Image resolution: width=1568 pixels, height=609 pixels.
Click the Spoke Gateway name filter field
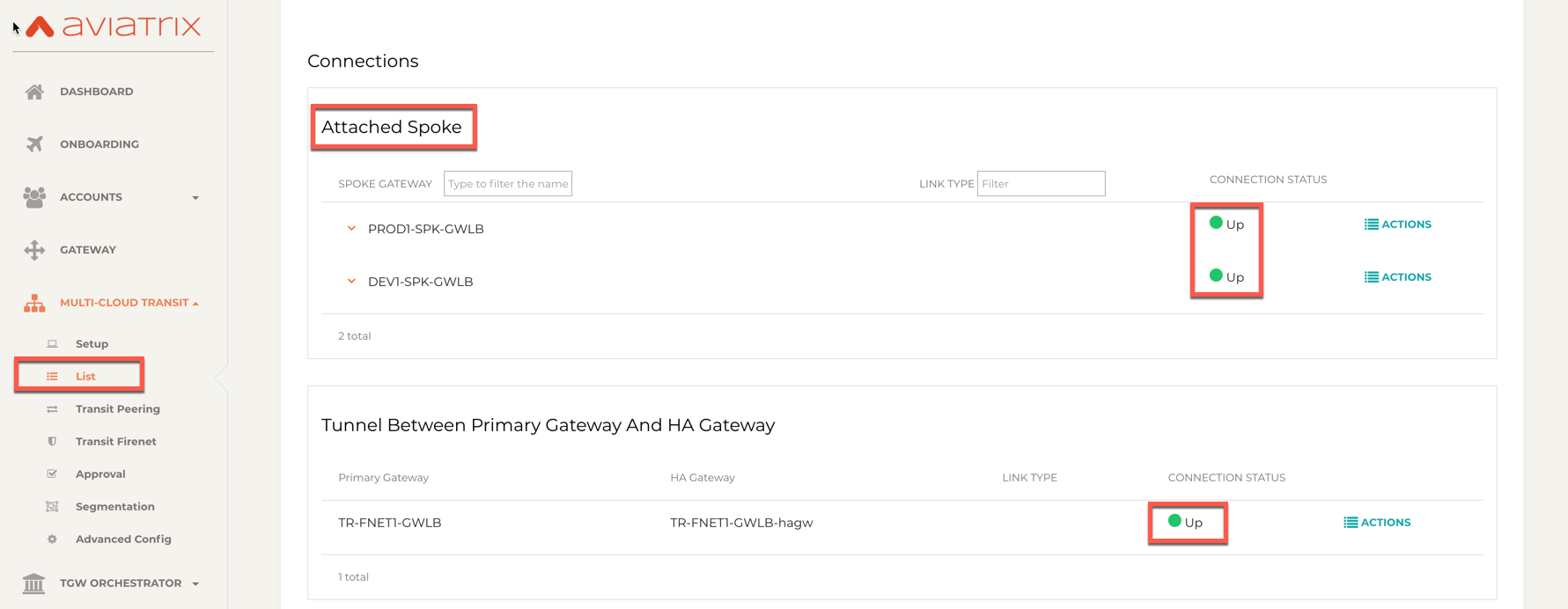(508, 184)
